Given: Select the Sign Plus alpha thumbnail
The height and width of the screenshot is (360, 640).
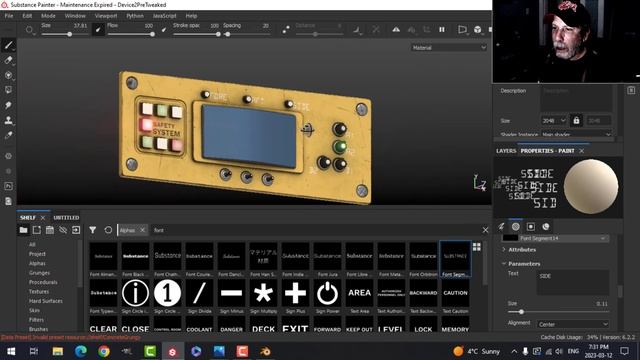Looking at the screenshot, I should point(295,293).
